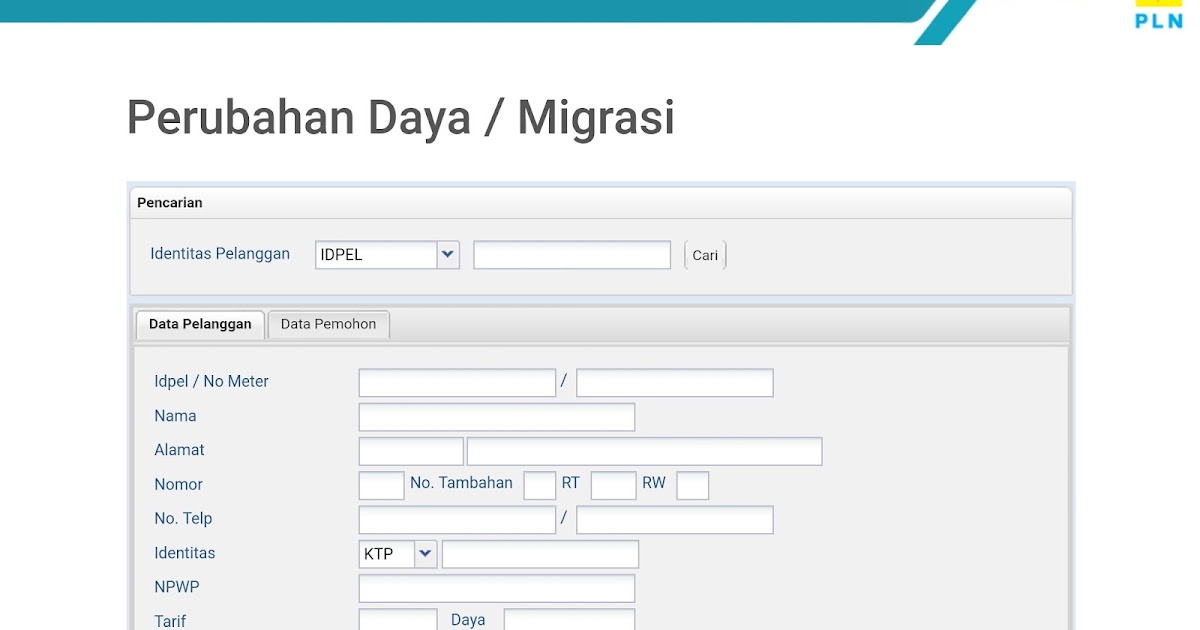Open the IDPEL identity type dropdown

coord(386,254)
